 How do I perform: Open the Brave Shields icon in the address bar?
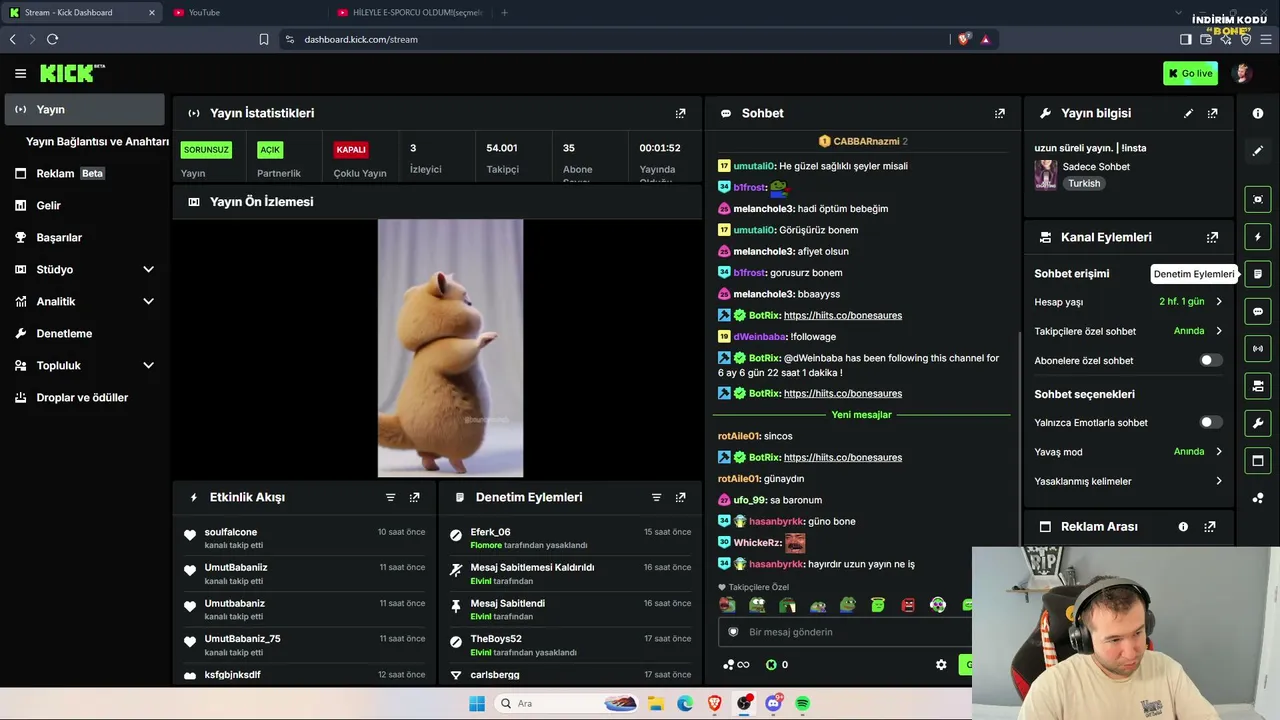[964, 39]
